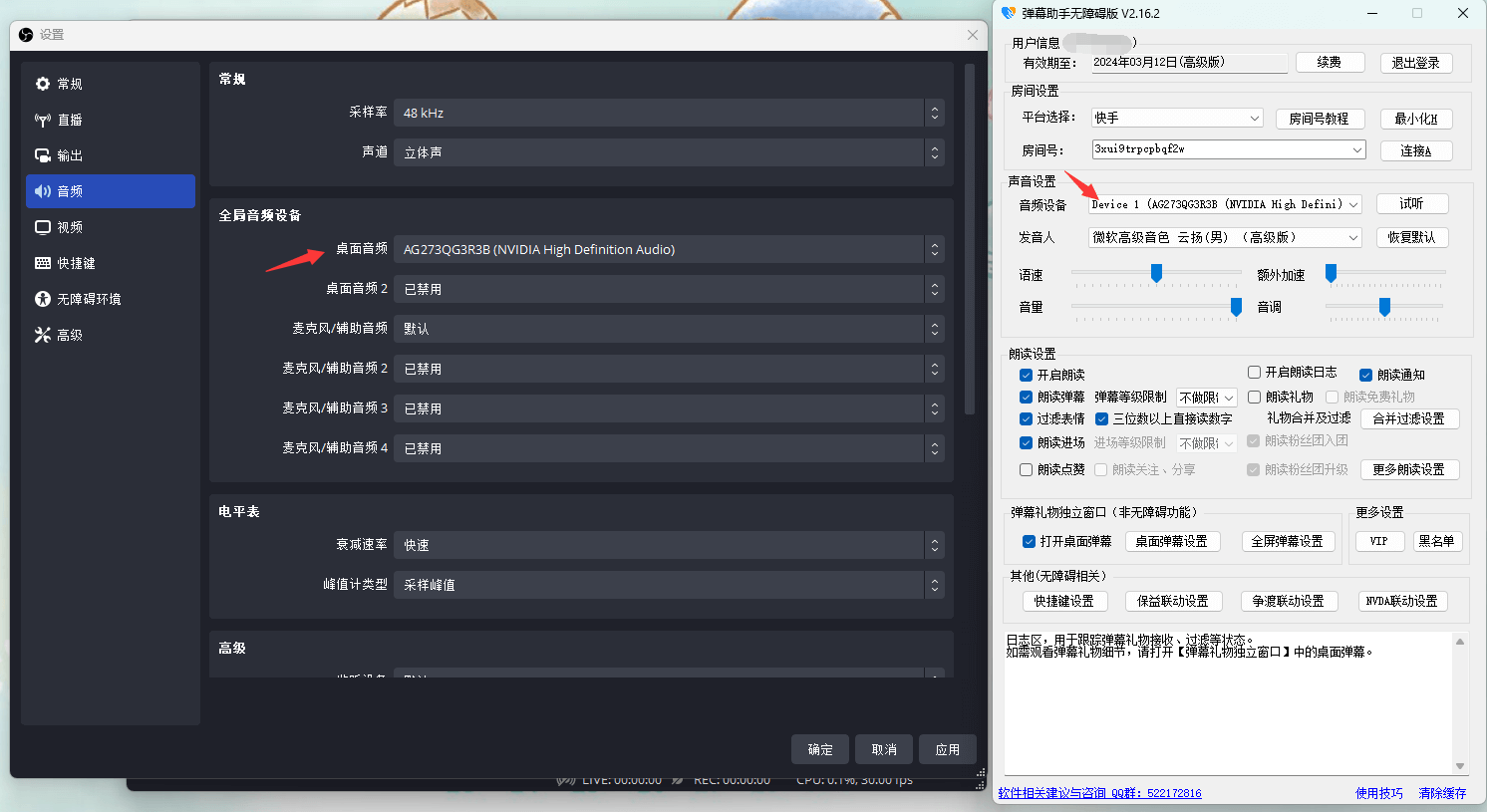This screenshot has height=812, width=1487.
Task: Open the 麦克风/辅助音频 3 dropdown
Action: click(669, 408)
